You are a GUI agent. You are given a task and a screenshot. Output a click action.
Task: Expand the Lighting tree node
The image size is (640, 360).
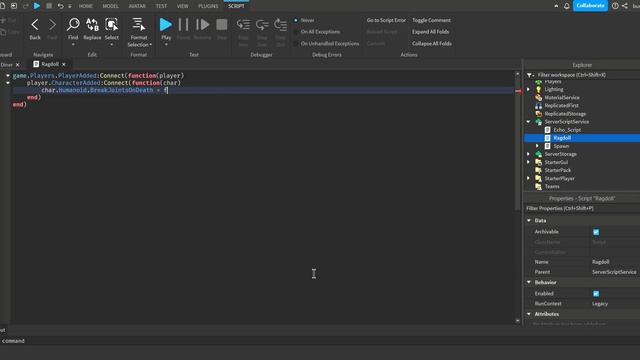click(529, 89)
